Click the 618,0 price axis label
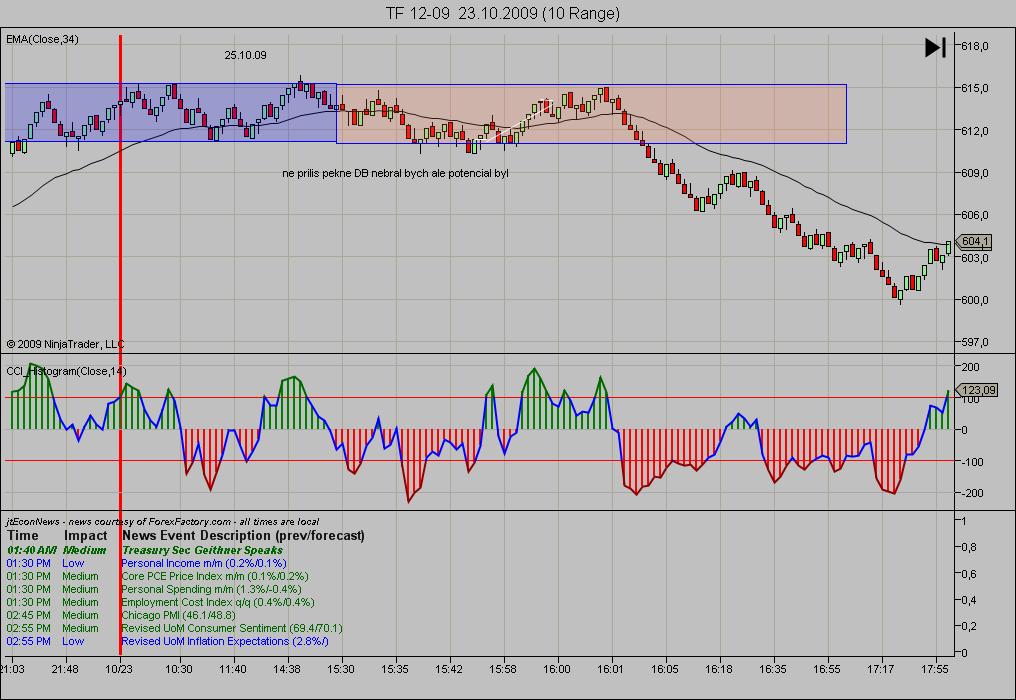This screenshot has width=1016, height=700. tap(975, 46)
